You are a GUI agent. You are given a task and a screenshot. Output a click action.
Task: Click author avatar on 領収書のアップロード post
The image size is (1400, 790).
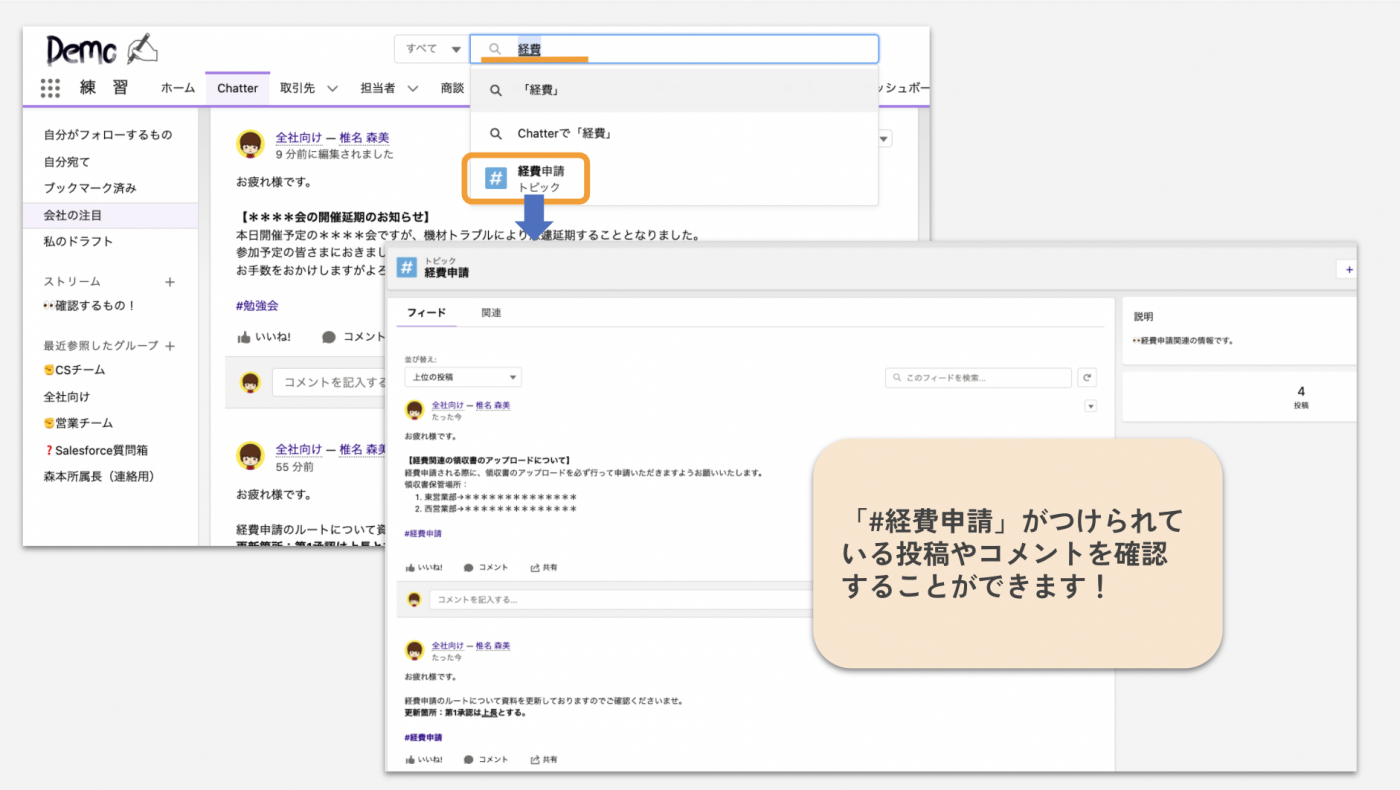coord(414,409)
